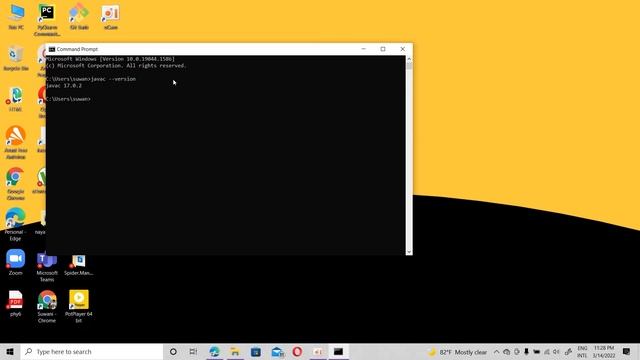Show hidden system tray icons
Viewport: 640px width, 360px height.
(x=496, y=352)
